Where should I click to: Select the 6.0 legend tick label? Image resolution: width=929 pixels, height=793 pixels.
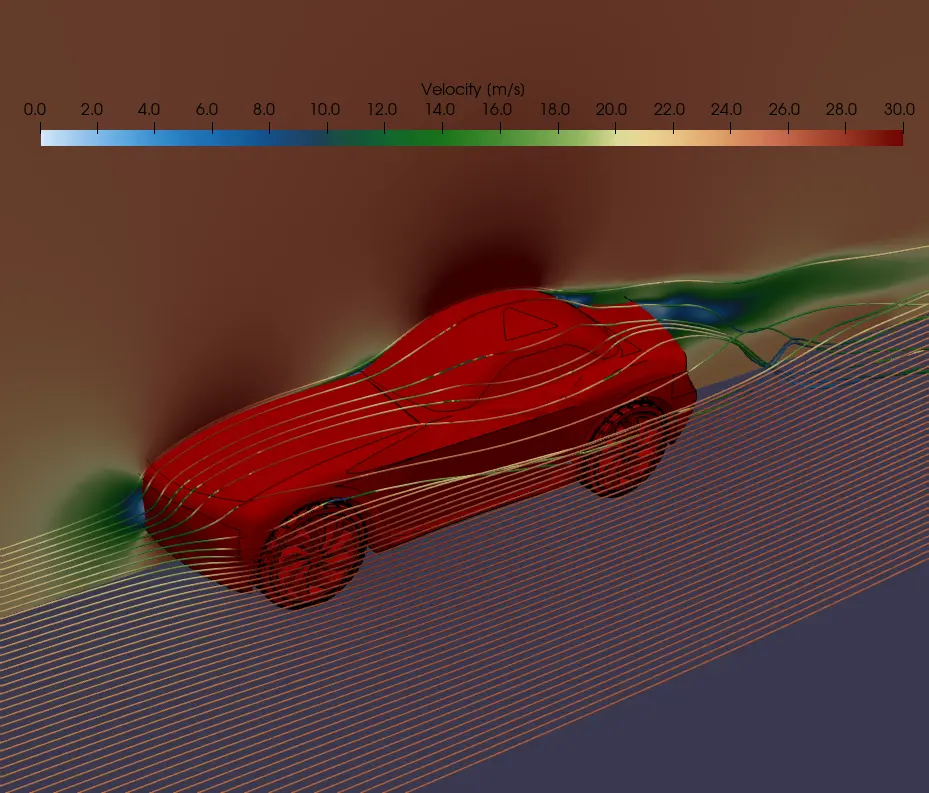coord(207,110)
